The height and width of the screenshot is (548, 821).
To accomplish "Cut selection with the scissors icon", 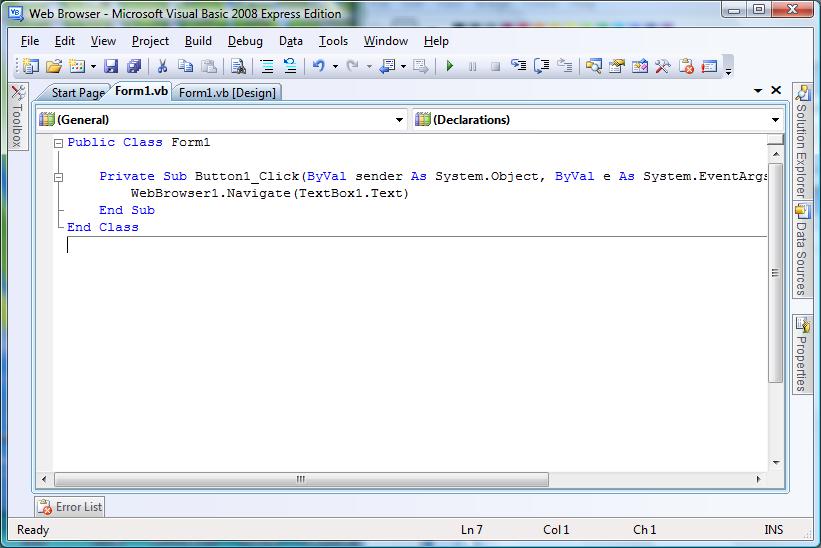I will pyautogui.click(x=162, y=66).
